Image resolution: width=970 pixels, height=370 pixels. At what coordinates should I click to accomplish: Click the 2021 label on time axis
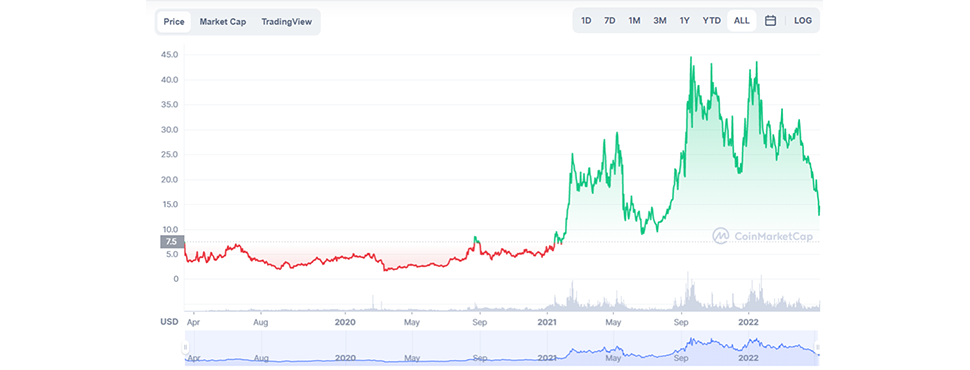point(547,322)
